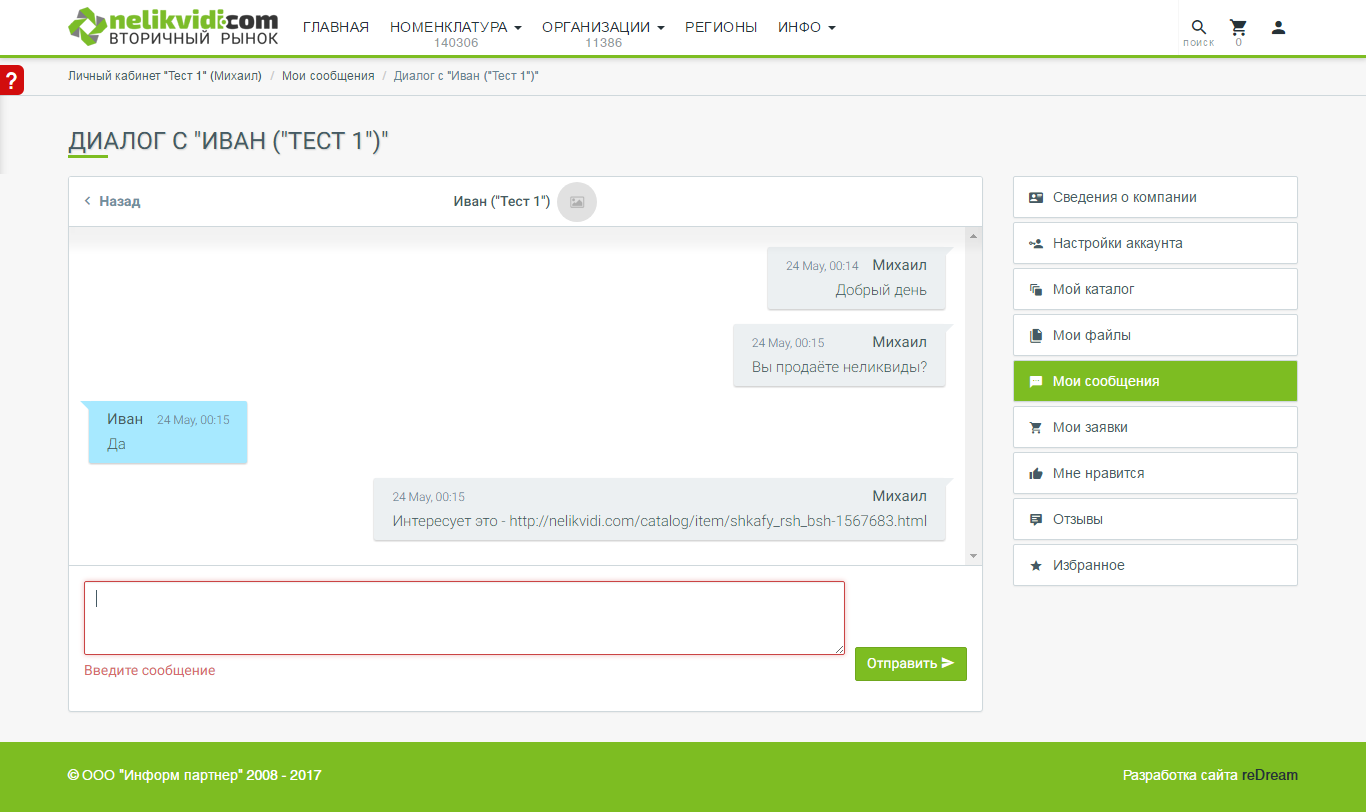Open Мои файлы sidebar item
The image size is (1366, 812).
[x=1155, y=335]
